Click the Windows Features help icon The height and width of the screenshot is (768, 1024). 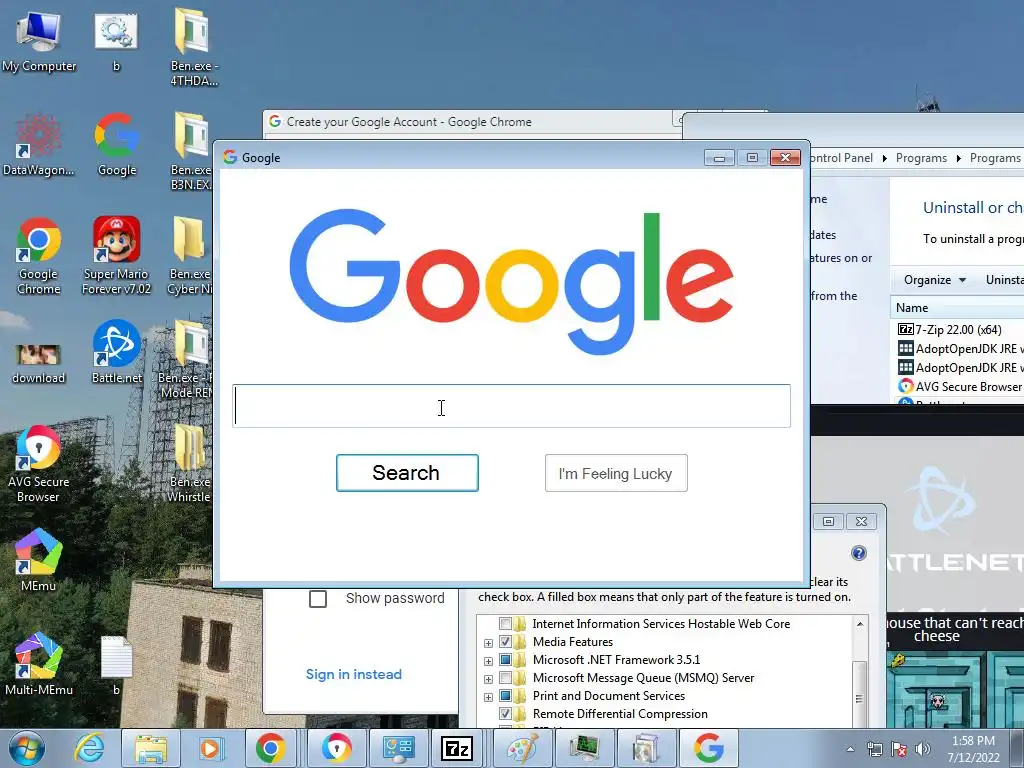point(859,553)
